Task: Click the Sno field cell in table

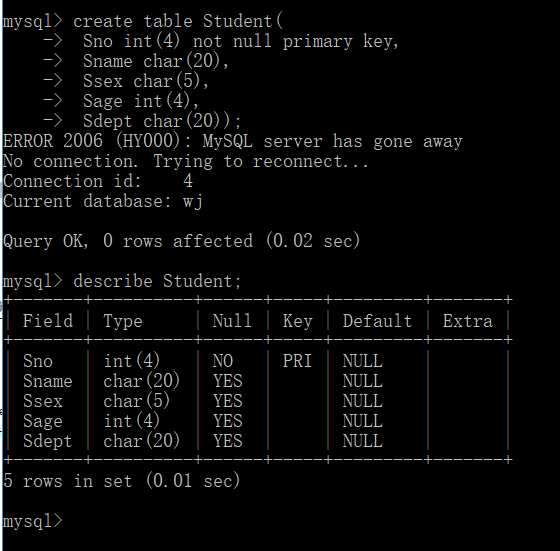Action: click(x=38, y=361)
